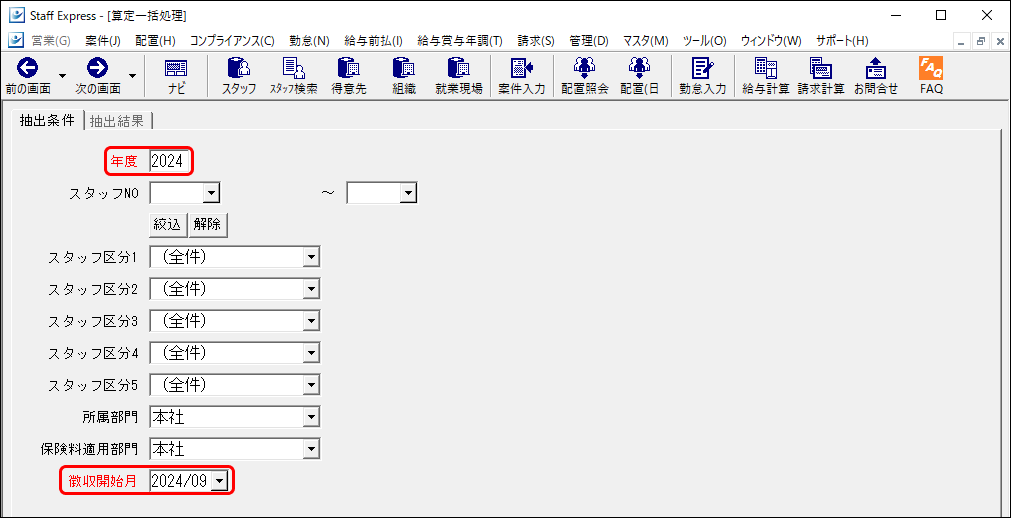Open the 給与賞与年調(T) menu

click(x=460, y=40)
